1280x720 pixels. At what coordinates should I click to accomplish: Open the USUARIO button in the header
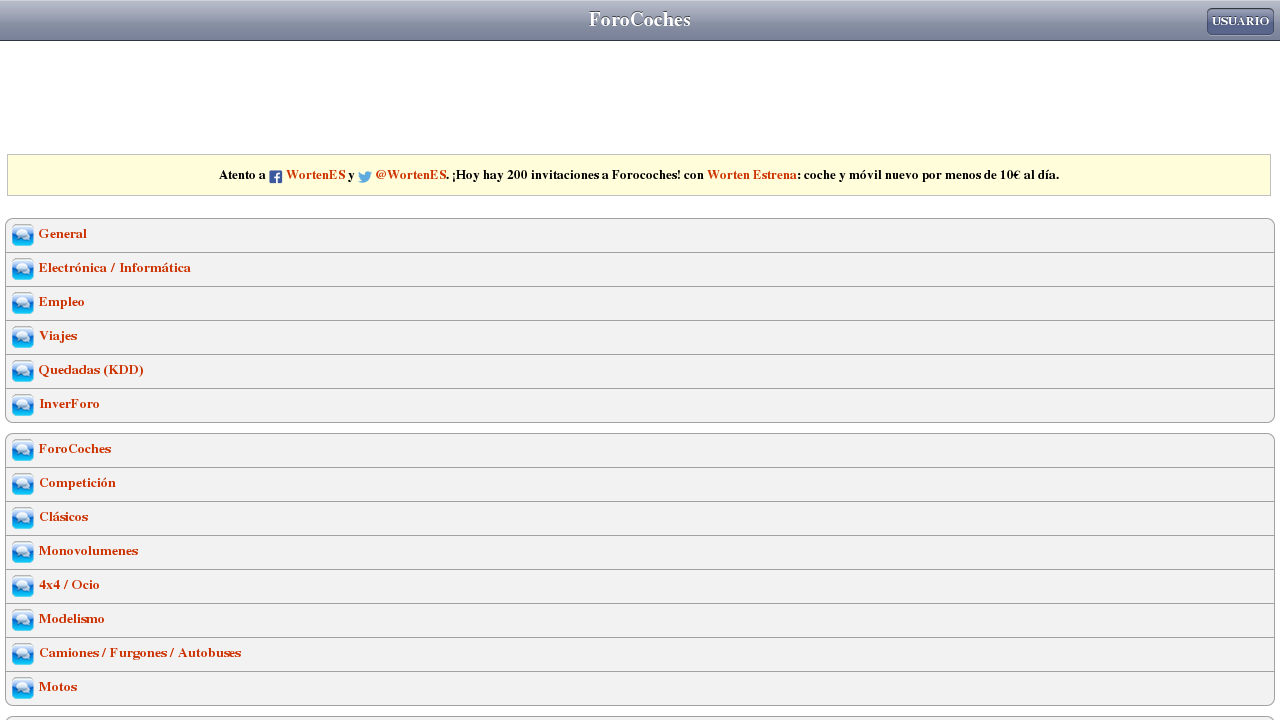tap(1240, 21)
